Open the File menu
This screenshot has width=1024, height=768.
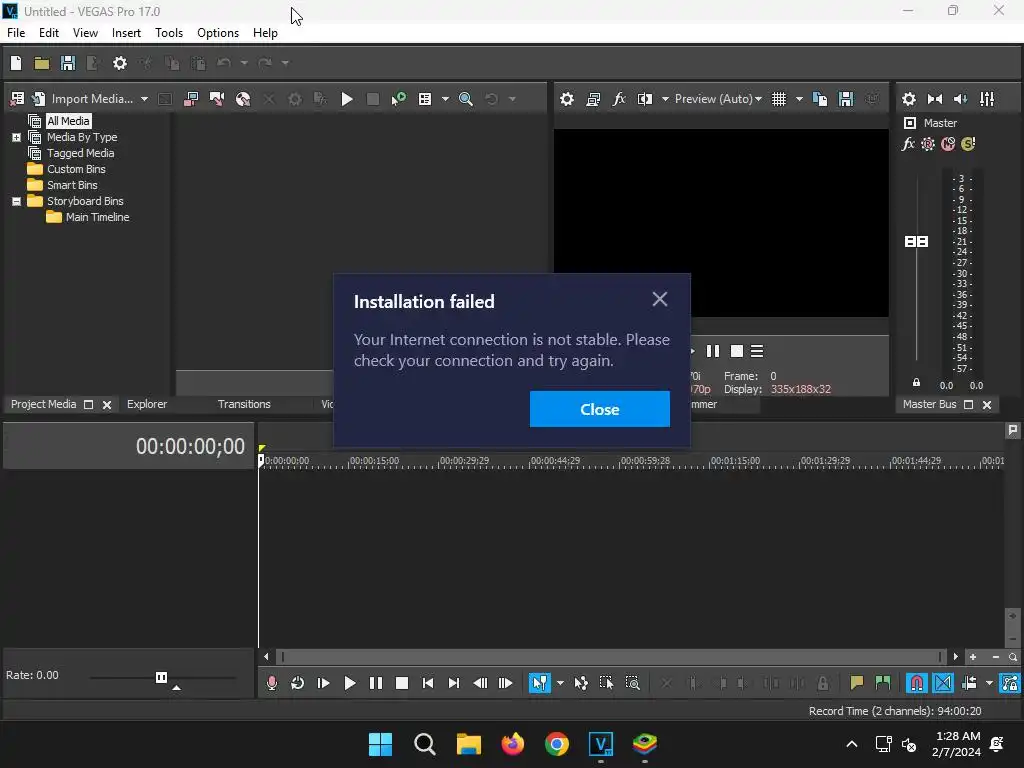(x=16, y=33)
